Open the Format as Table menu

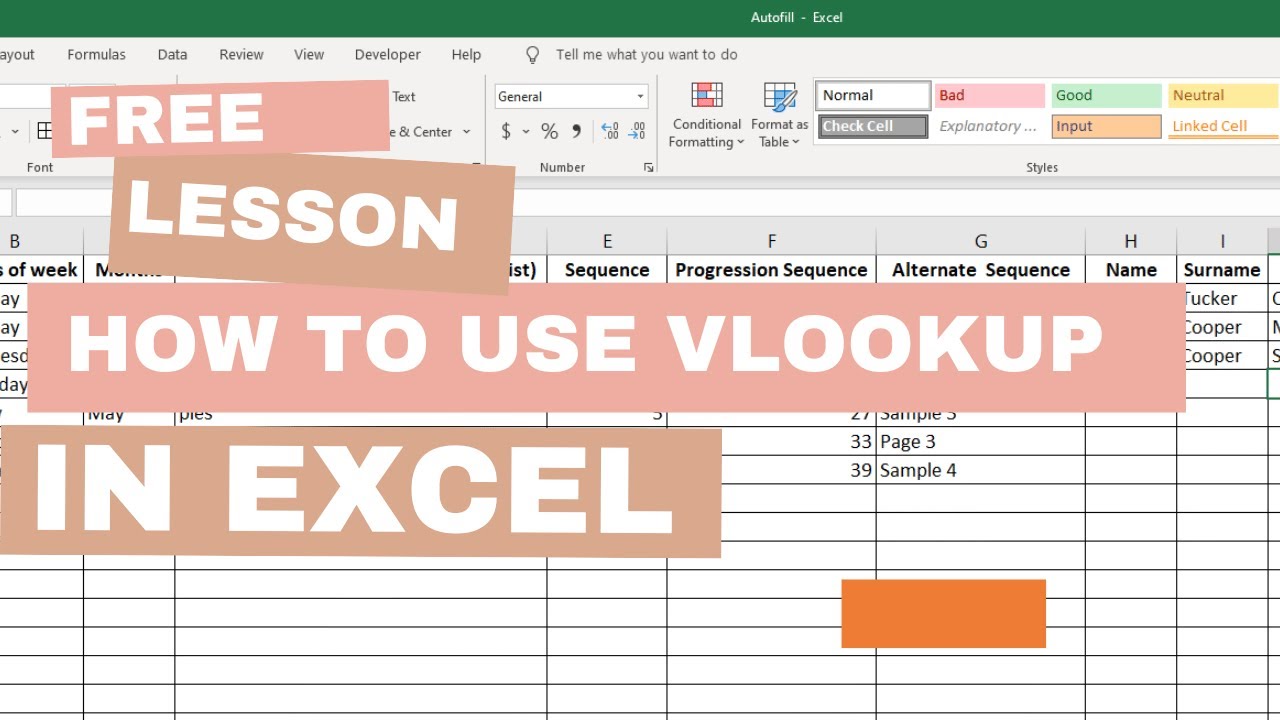[780, 115]
